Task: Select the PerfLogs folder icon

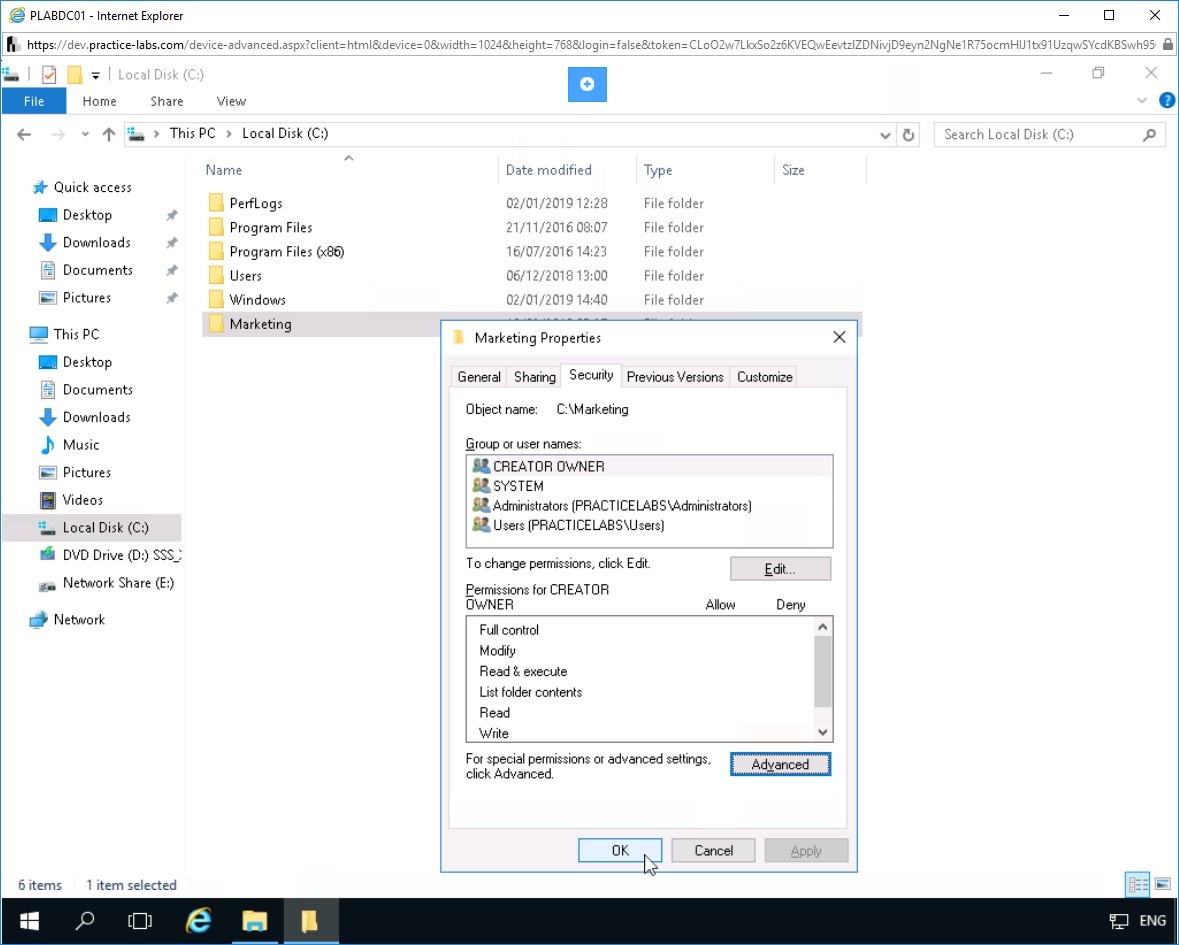Action: click(x=217, y=203)
